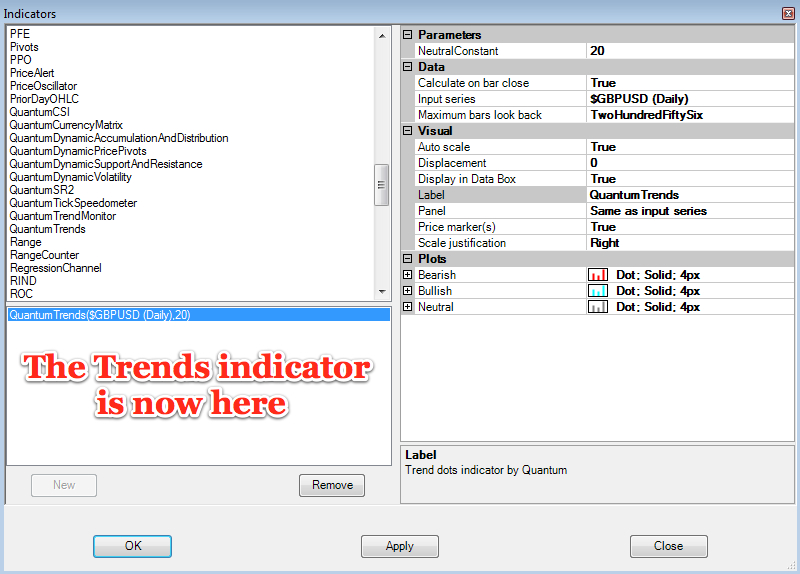Image resolution: width=800 pixels, height=574 pixels.
Task: Select QuantumSR2 in the indicator list
Action: point(42,190)
